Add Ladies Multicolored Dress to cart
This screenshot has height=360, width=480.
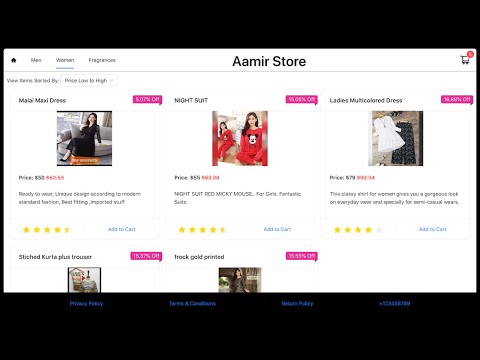tap(433, 229)
